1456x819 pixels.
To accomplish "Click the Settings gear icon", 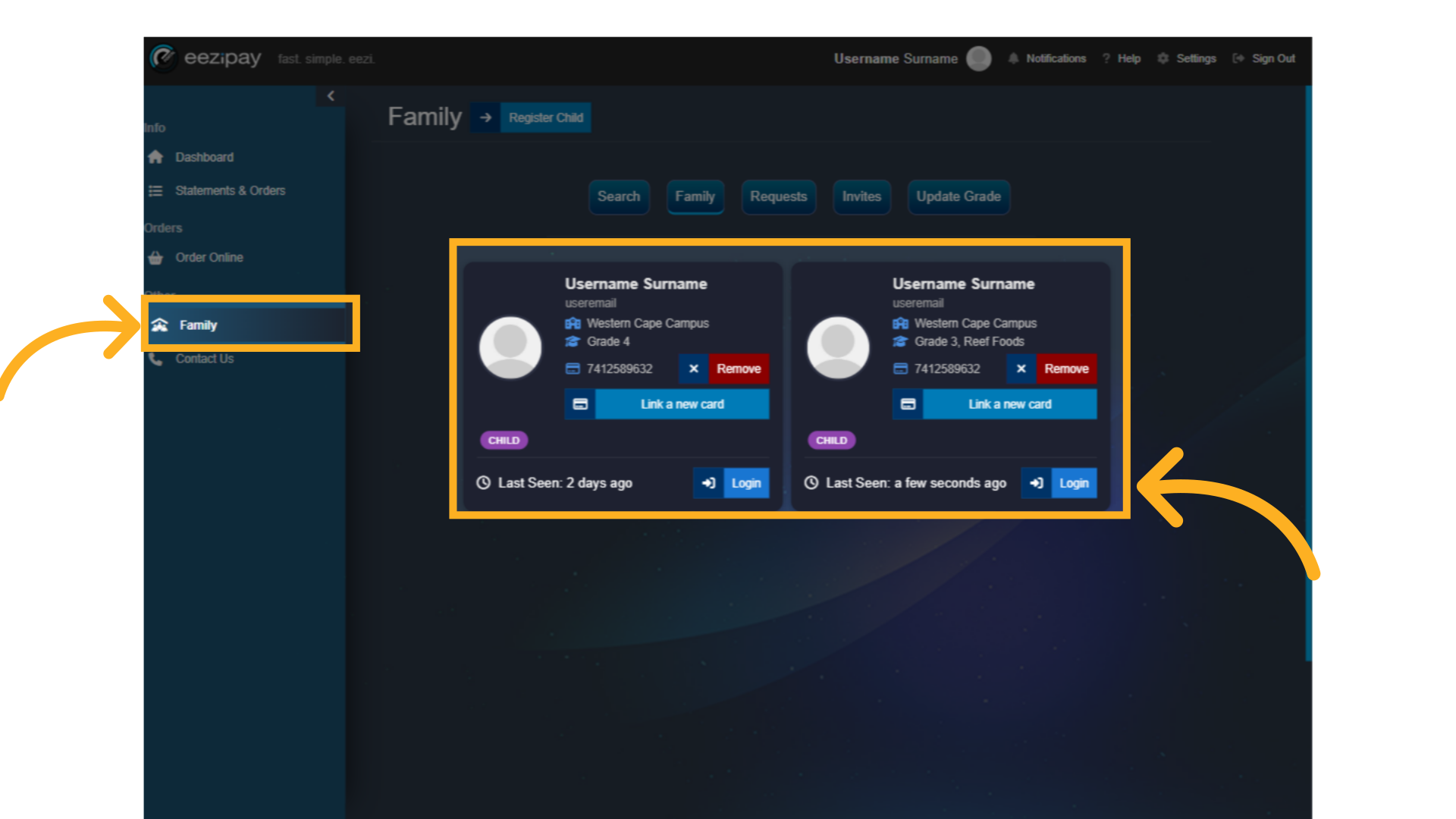I will click(x=1163, y=58).
